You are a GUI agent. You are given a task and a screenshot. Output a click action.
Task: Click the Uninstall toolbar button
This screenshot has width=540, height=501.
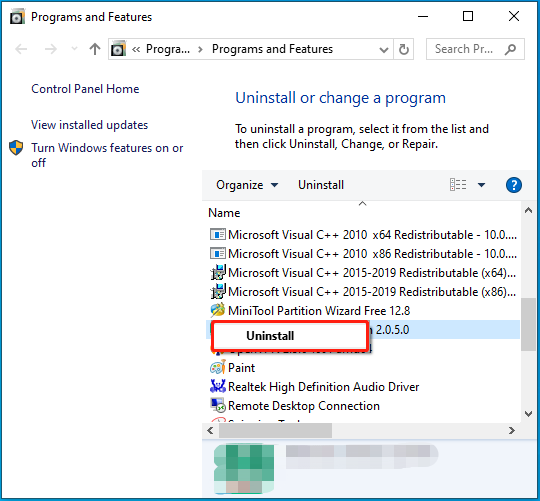coord(321,185)
